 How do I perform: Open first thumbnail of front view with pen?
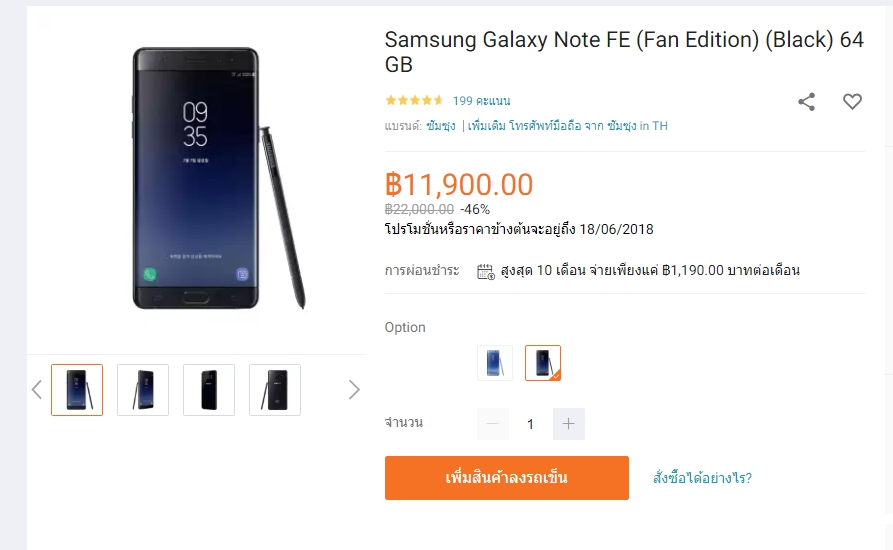[77, 390]
